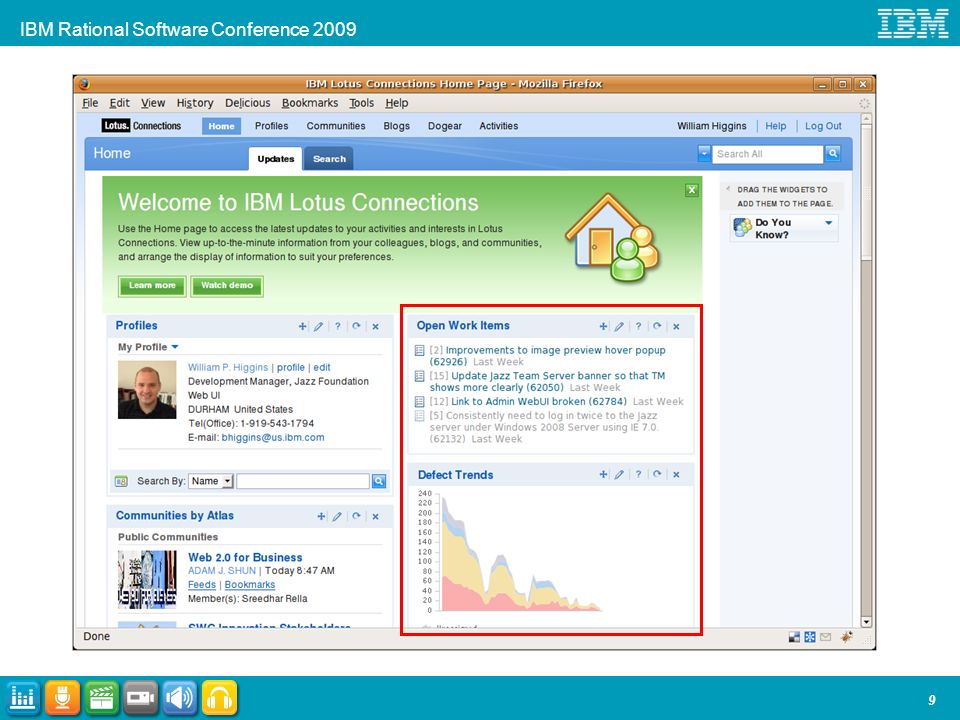Viewport: 960px width, 720px height.
Task: Click the Search All input field
Action: click(768, 154)
